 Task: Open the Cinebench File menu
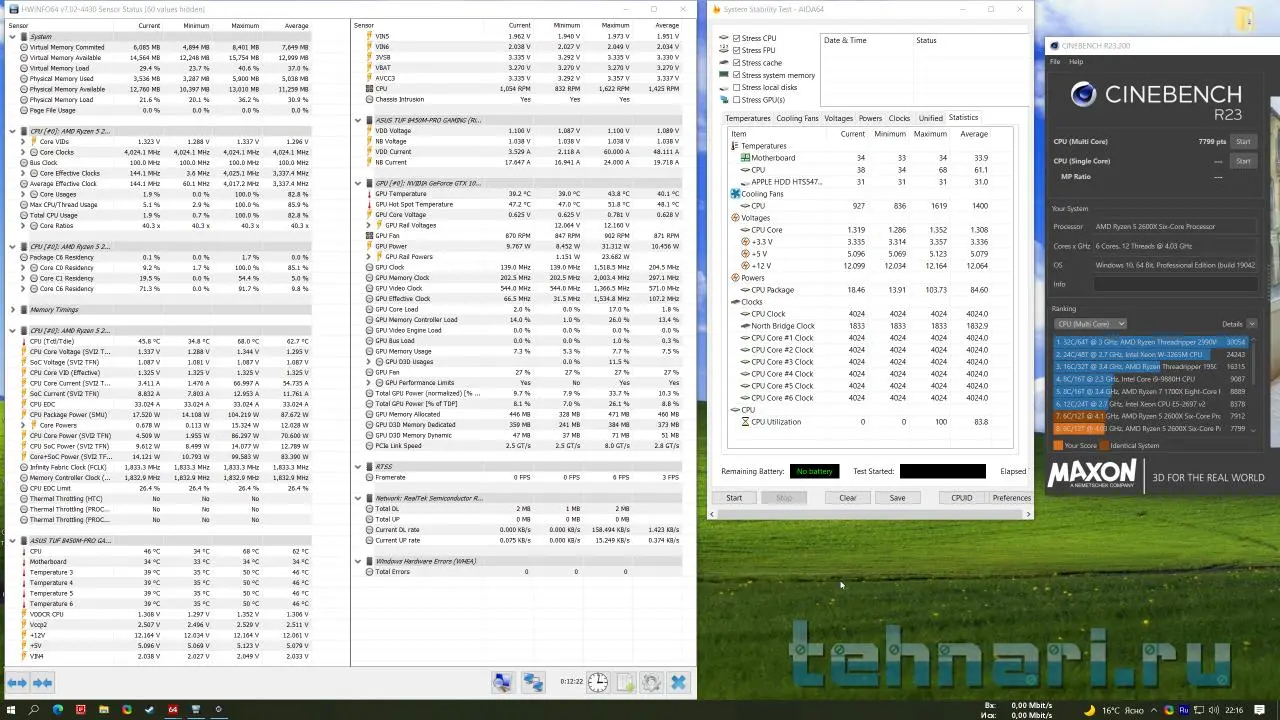pos(1054,62)
